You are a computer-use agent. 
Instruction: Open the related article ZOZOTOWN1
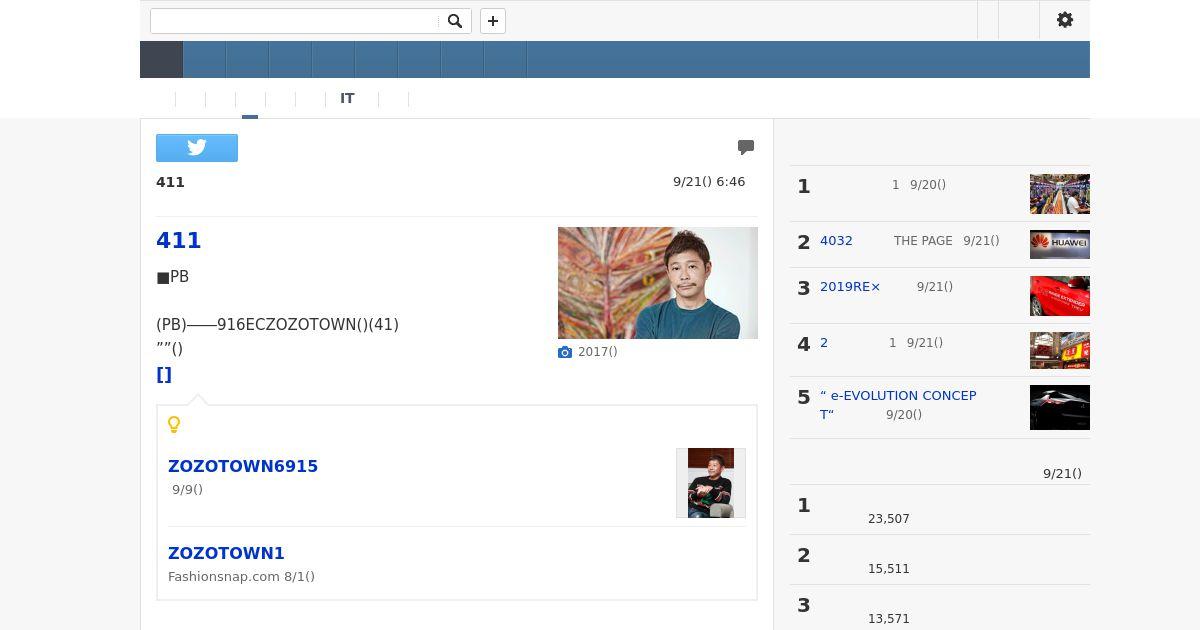[226, 553]
